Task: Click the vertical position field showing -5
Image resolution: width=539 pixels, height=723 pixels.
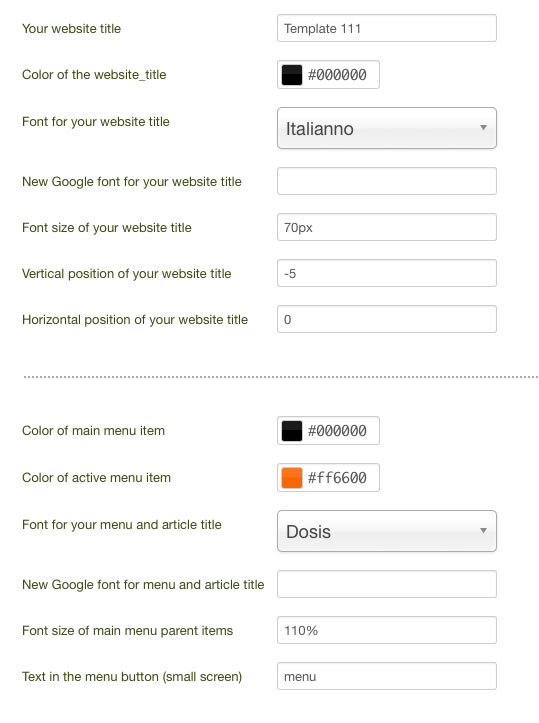Action: point(386,273)
